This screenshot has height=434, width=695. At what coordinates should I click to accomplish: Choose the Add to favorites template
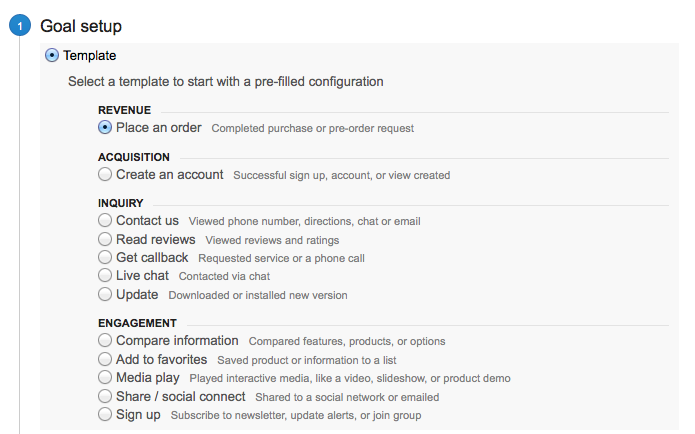105,359
